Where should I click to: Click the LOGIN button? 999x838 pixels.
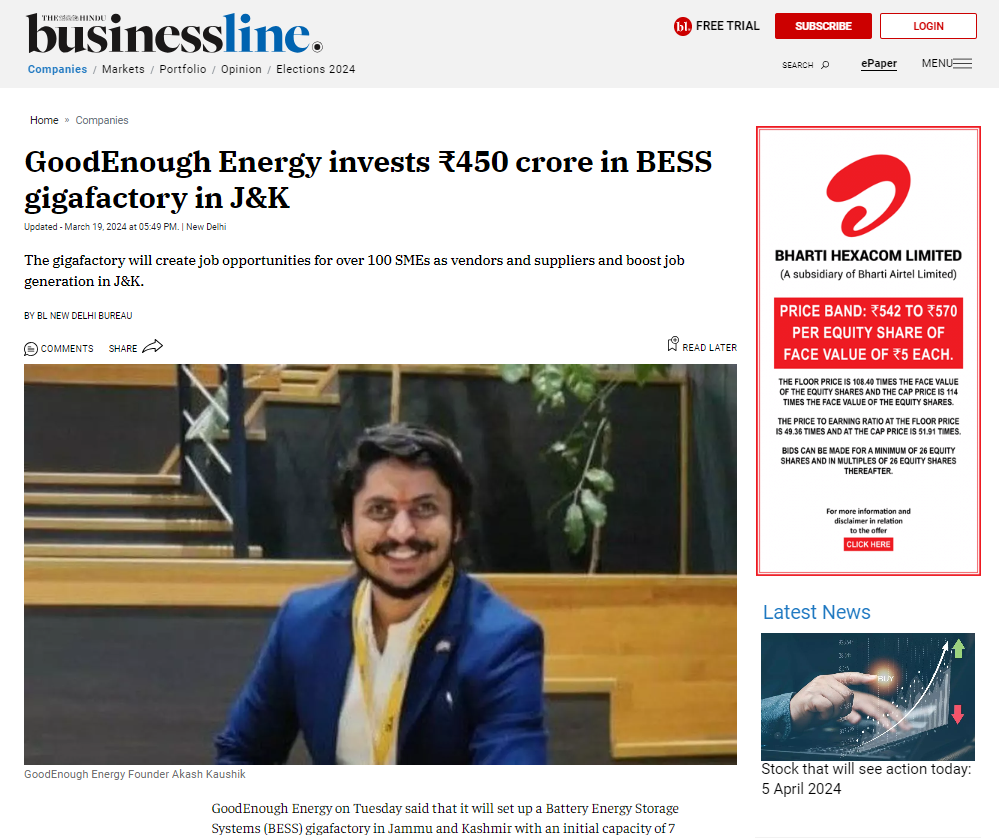pyautogui.click(x=928, y=26)
